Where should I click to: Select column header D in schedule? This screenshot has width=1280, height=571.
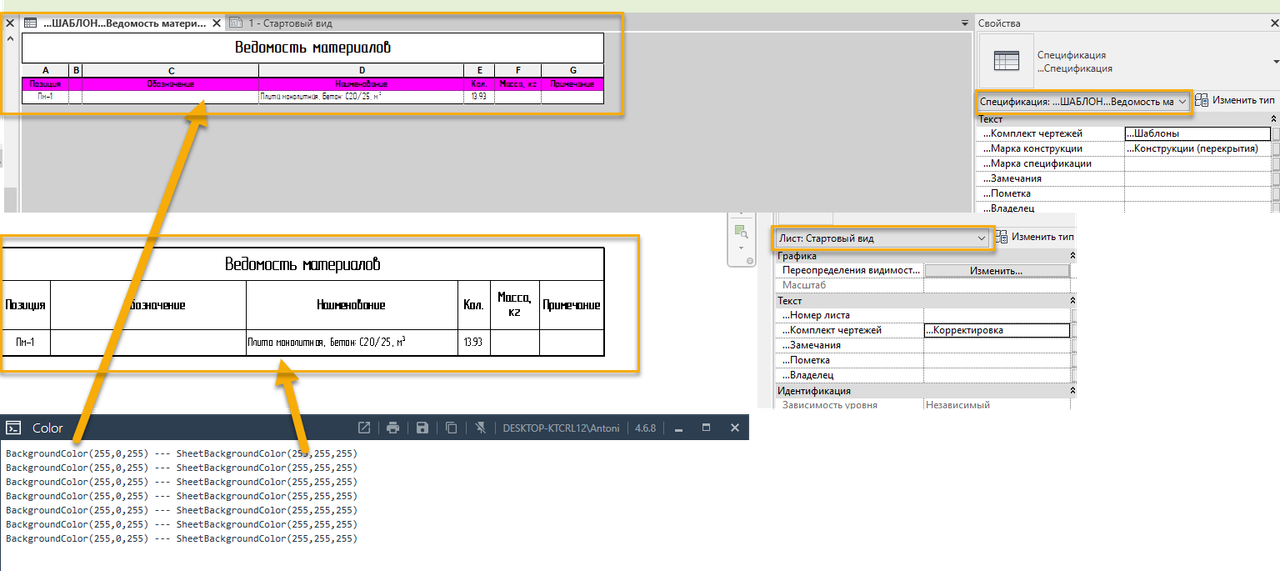[361, 70]
